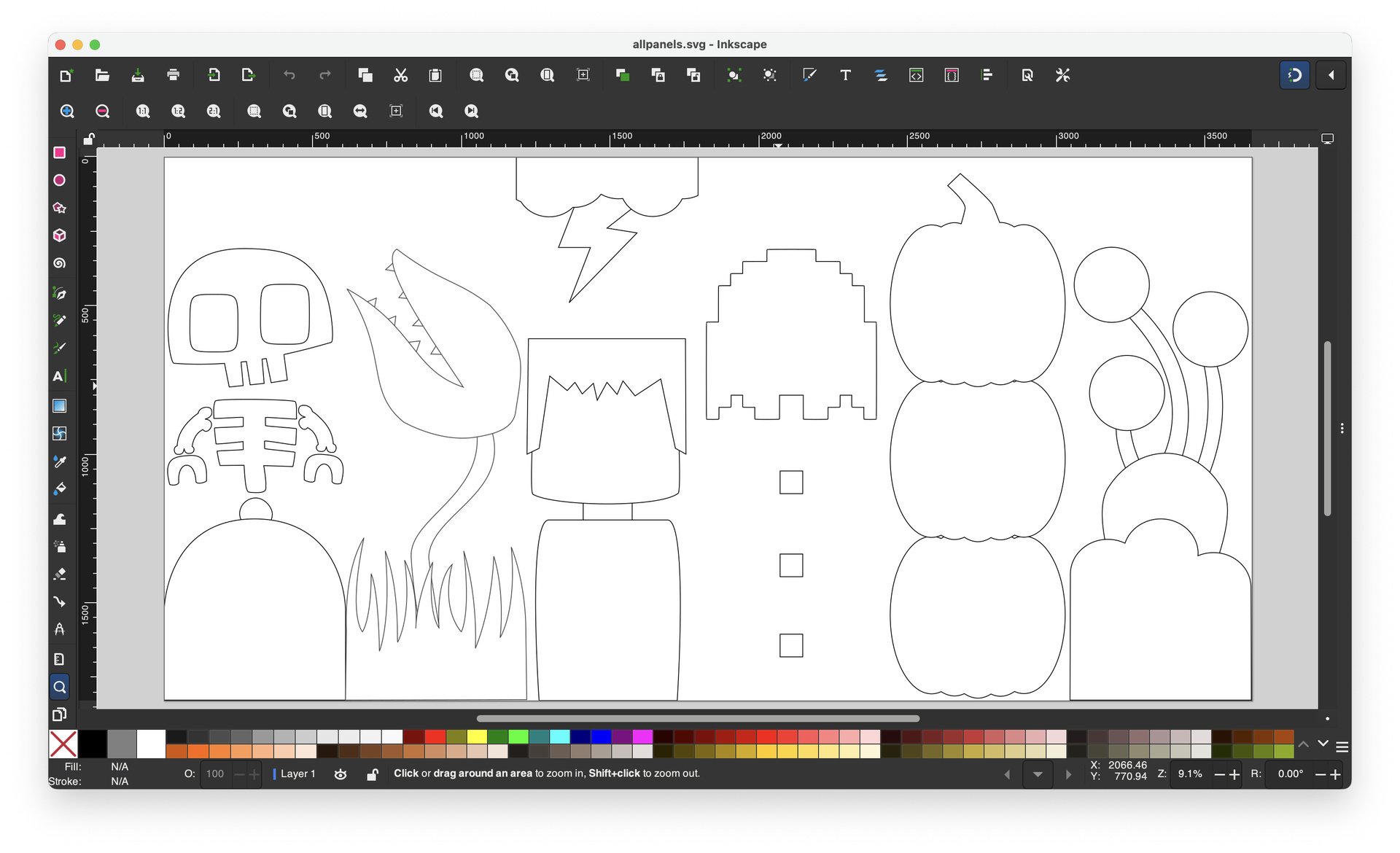Image resolution: width=1400 pixels, height=853 pixels.
Task: Select the Dropper color picker tool
Action: pos(60,461)
